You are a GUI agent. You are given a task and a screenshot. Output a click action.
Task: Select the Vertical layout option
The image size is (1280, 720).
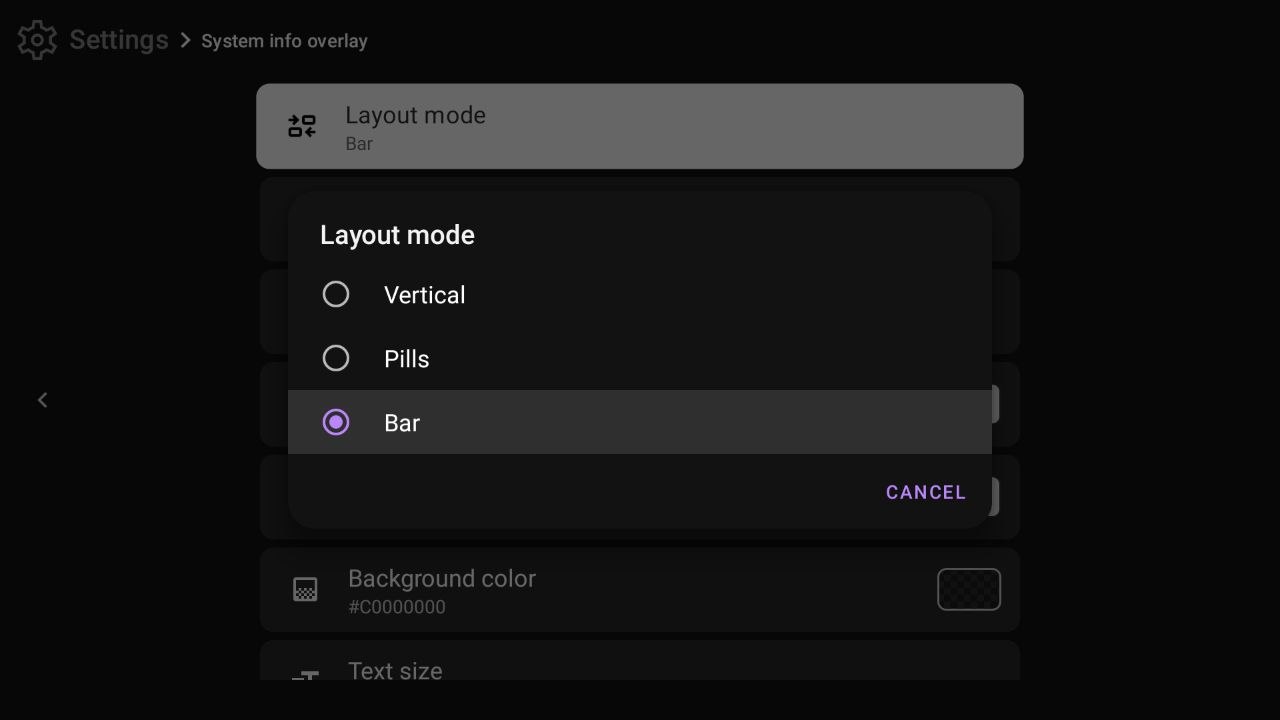(x=336, y=294)
